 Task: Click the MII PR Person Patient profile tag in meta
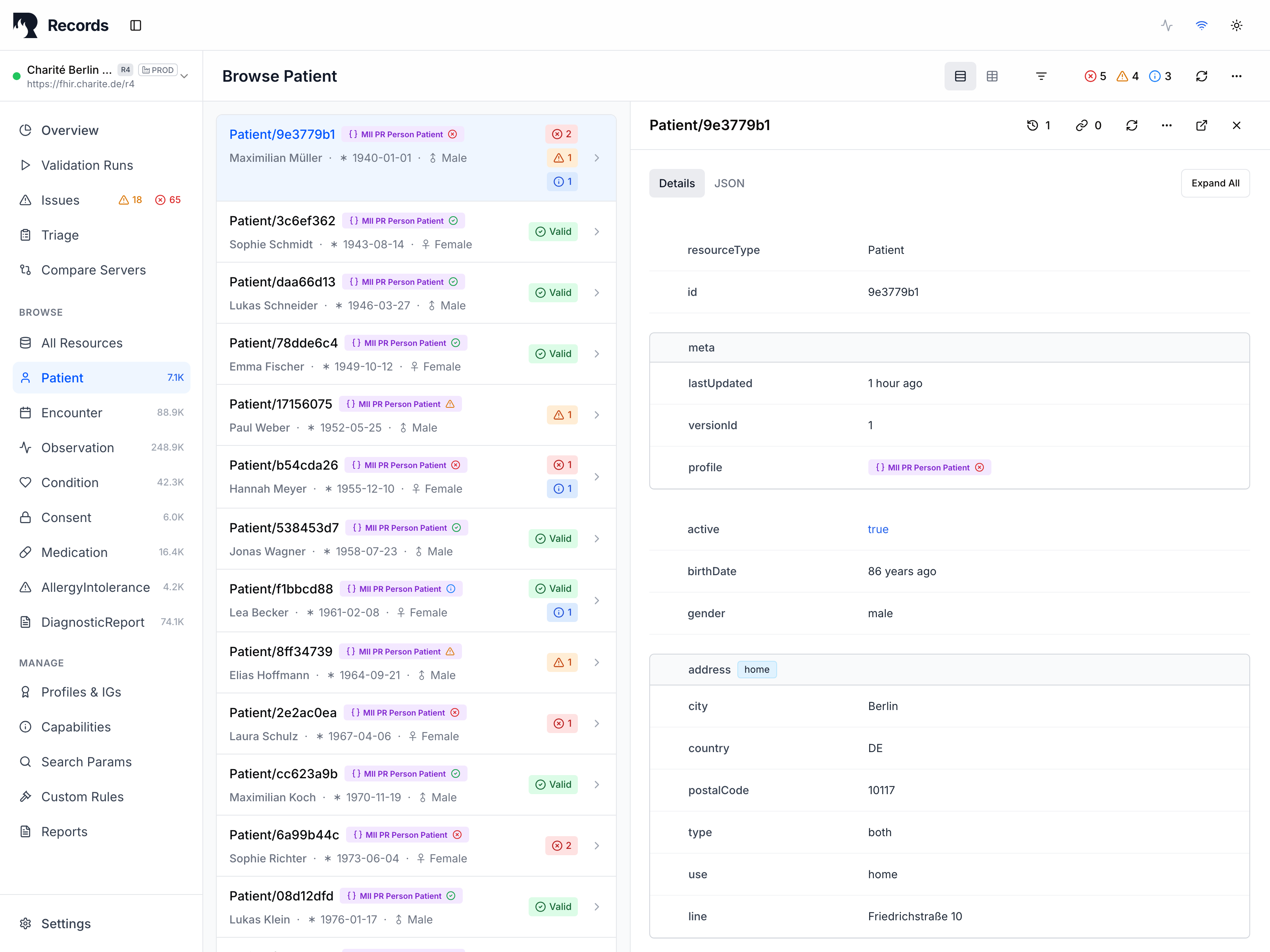click(x=928, y=467)
